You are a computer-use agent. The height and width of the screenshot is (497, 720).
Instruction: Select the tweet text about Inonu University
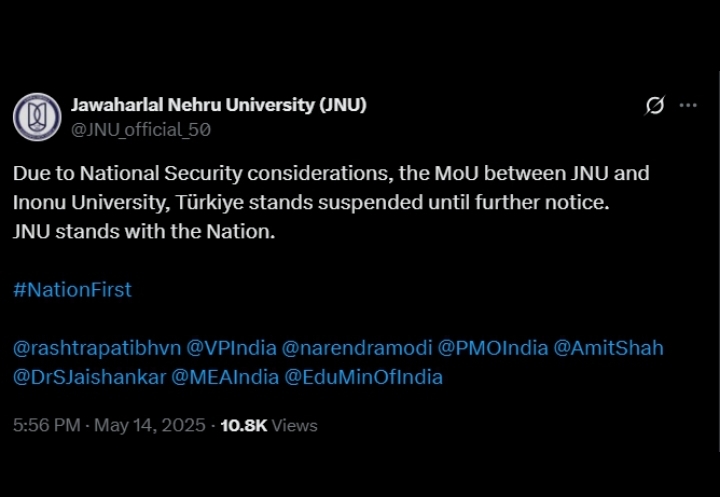coord(331,188)
